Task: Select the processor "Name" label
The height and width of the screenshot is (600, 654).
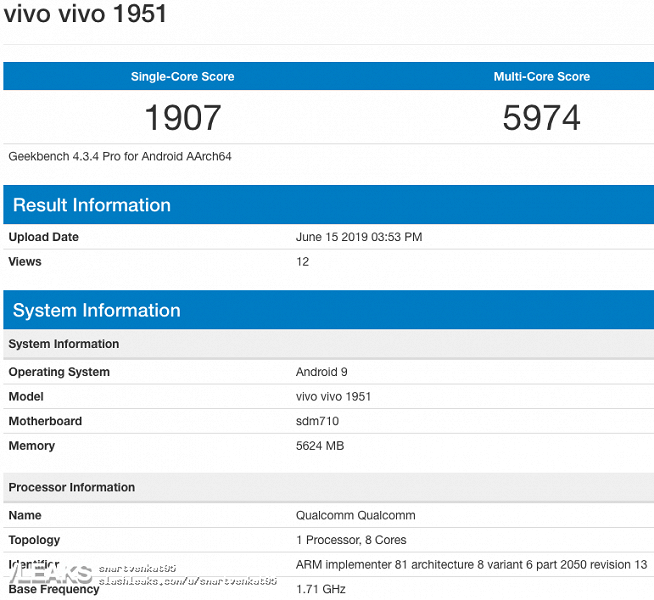Action: coord(25,515)
